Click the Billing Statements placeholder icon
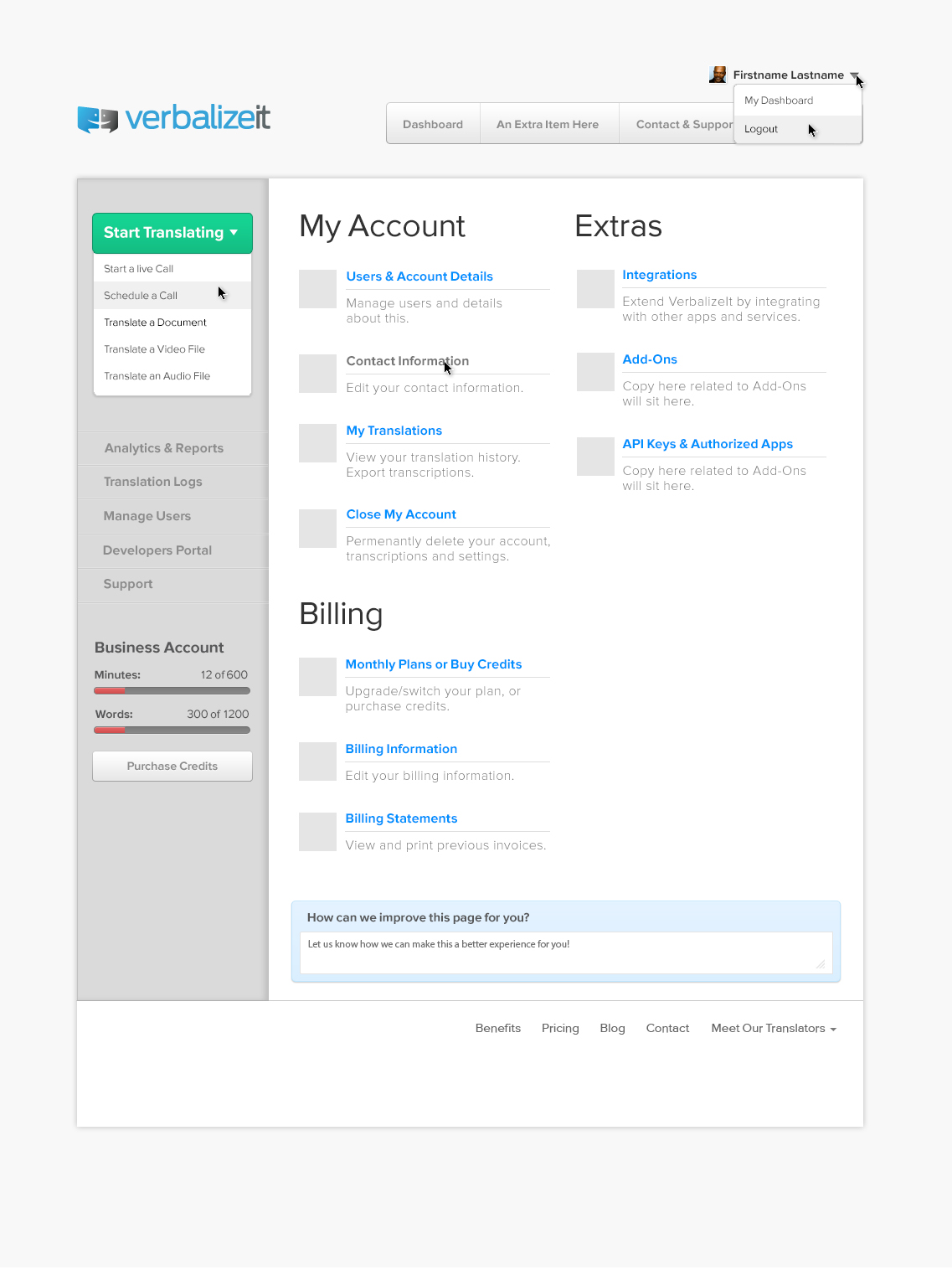952x1270 pixels. [318, 832]
